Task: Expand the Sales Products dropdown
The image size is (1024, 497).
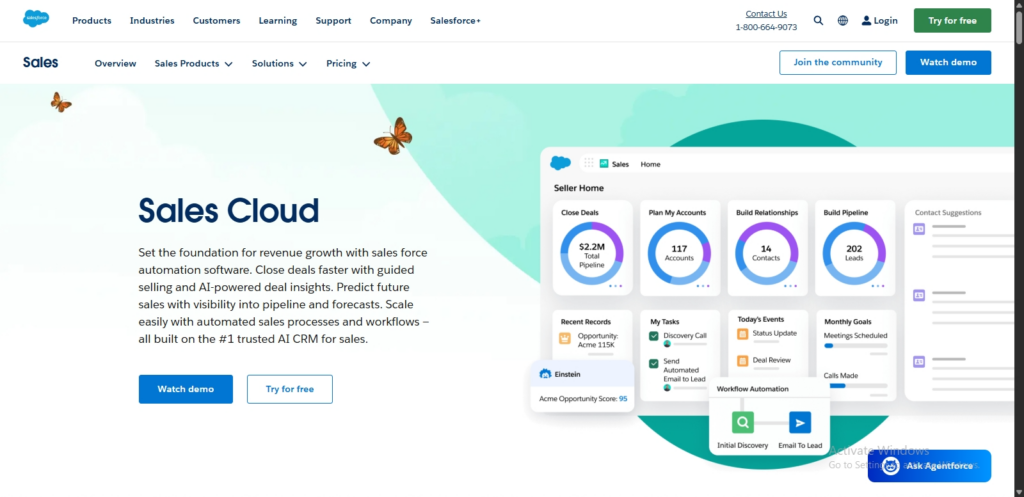Action: point(193,63)
